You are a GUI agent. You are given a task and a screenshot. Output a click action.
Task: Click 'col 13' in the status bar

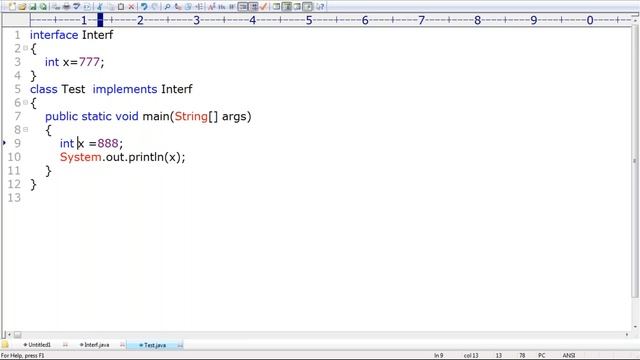471,356
